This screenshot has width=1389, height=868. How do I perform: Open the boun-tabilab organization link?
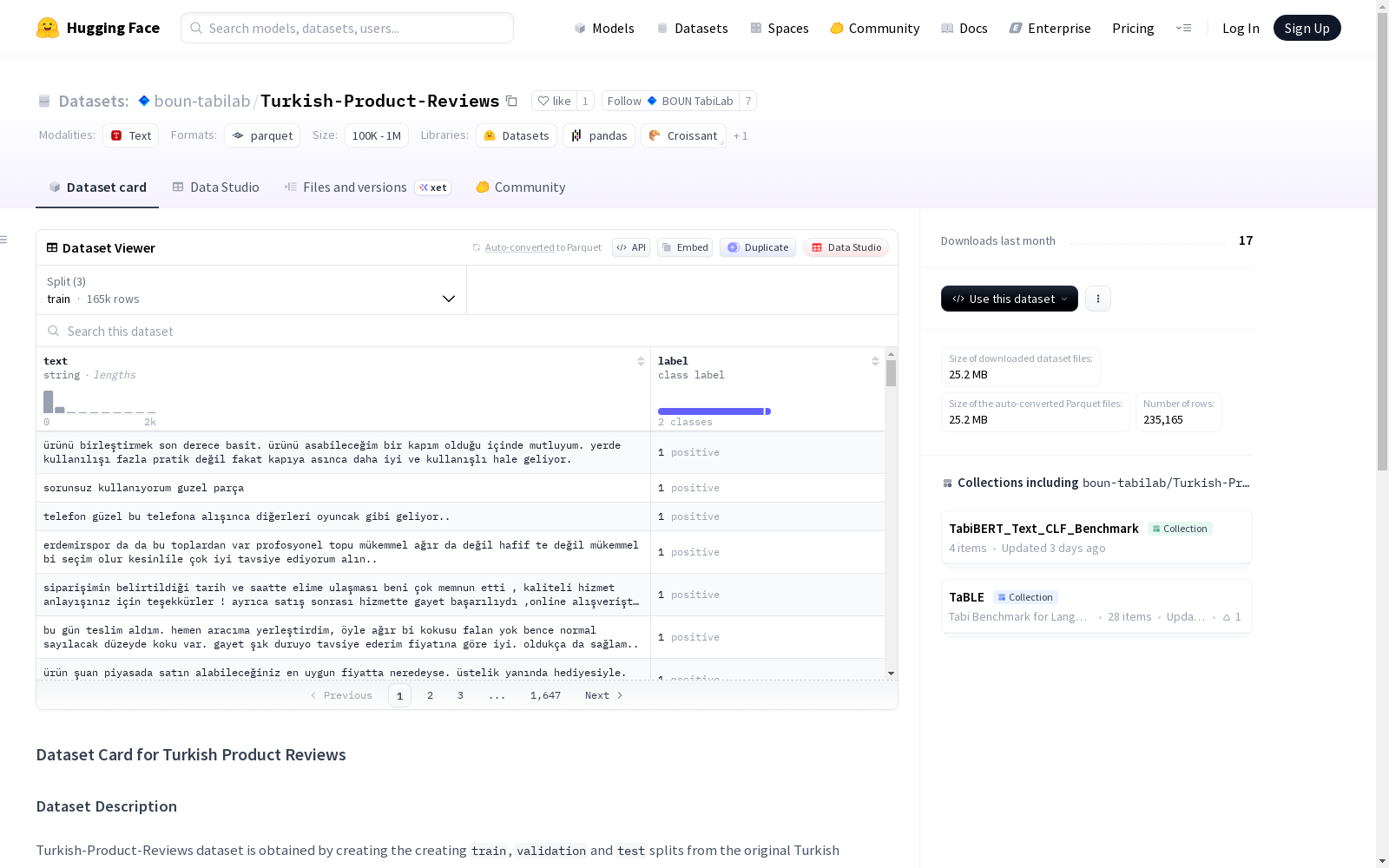(202, 101)
